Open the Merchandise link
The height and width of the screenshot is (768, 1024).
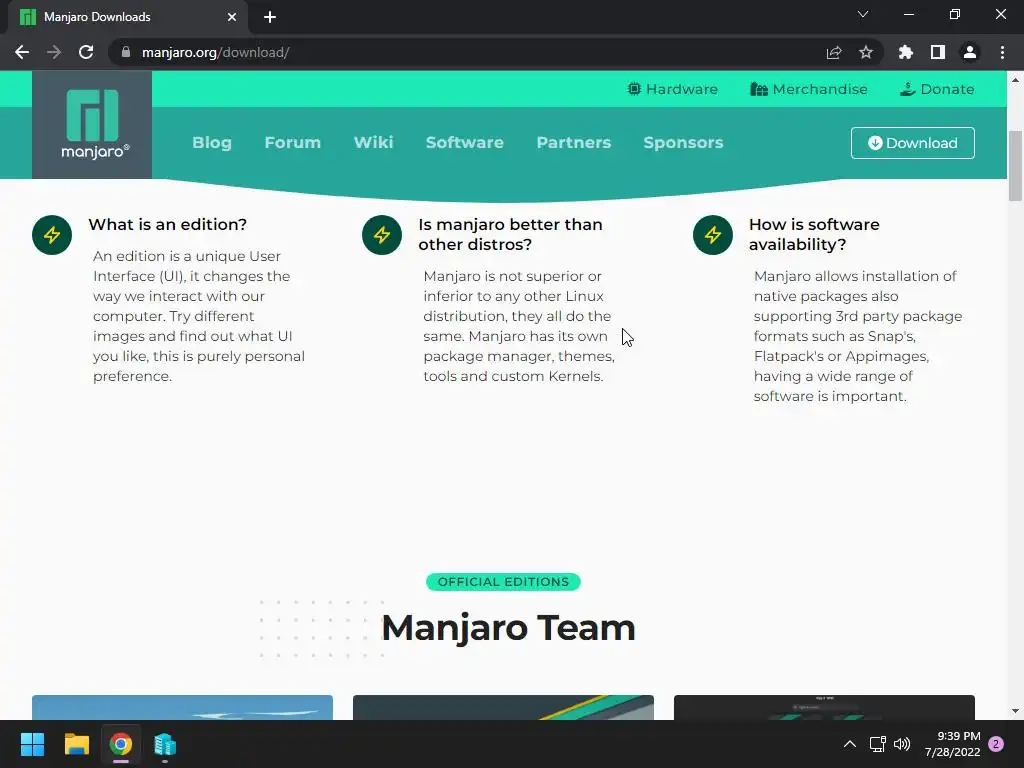[808, 89]
